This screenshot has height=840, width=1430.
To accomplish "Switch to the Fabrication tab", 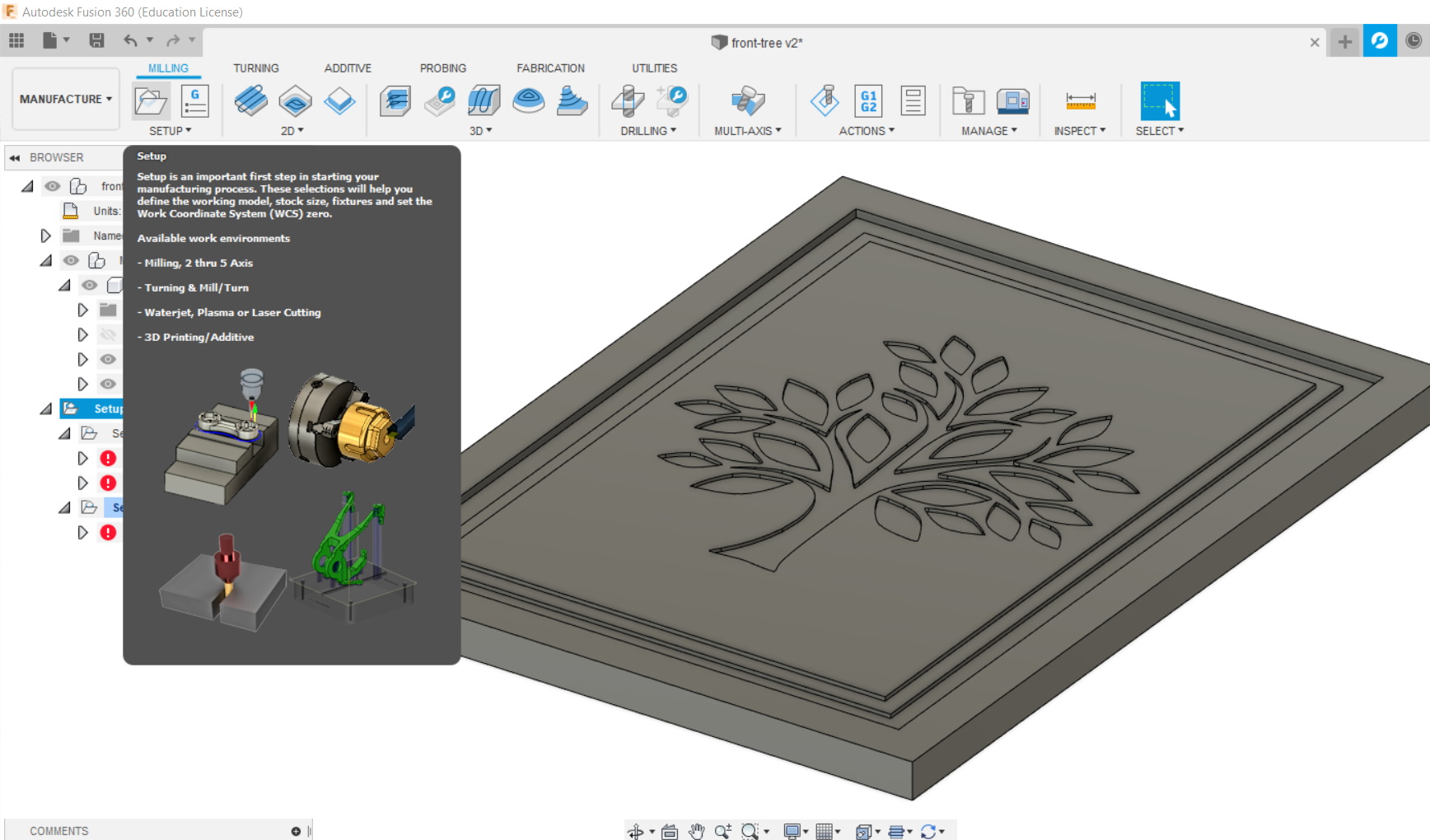I will (550, 68).
